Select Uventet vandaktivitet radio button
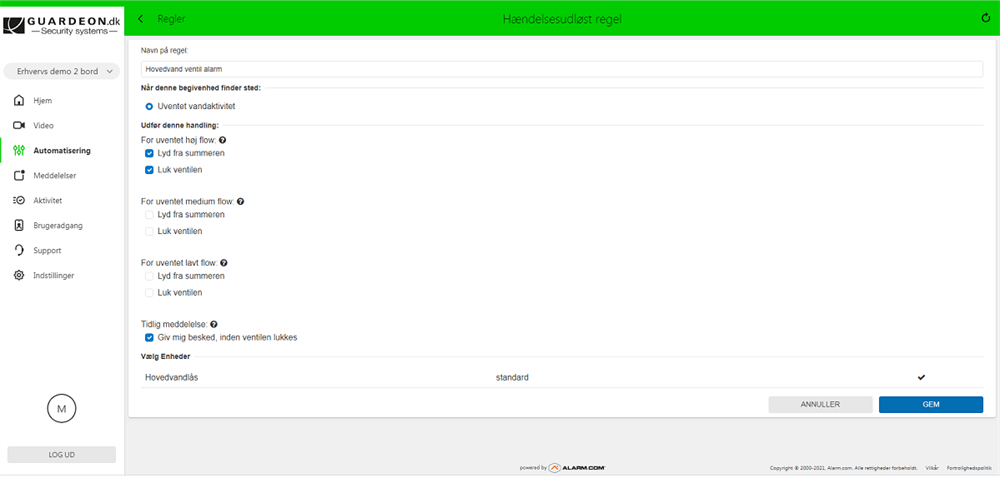 click(x=149, y=105)
